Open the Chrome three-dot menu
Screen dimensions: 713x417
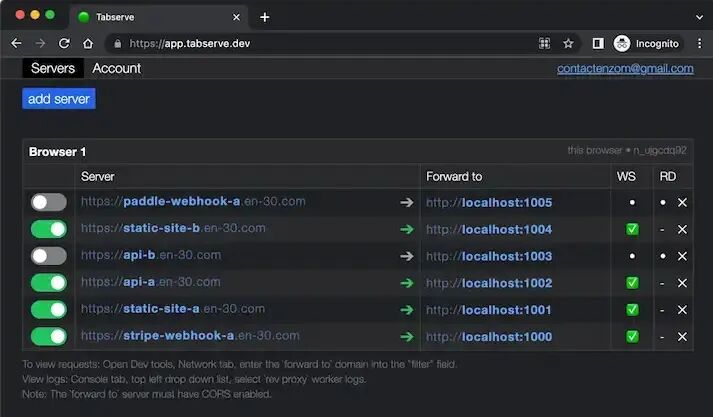point(699,43)
